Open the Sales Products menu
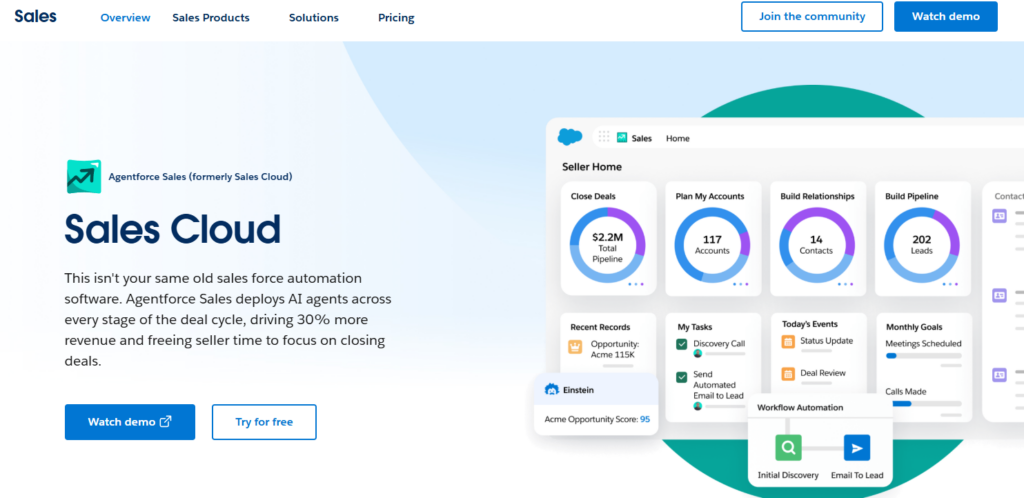Viewport: 1024px width, 498px height. 211,18
